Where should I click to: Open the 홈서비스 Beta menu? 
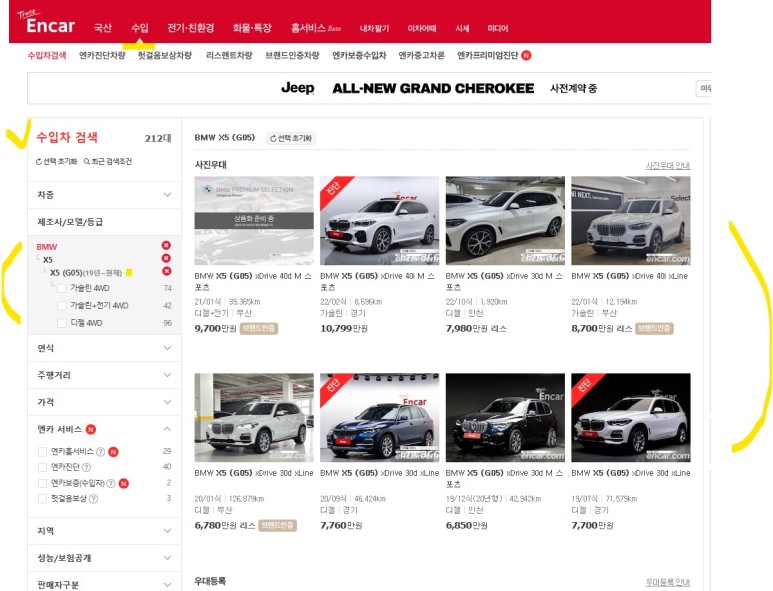point(316,28)
